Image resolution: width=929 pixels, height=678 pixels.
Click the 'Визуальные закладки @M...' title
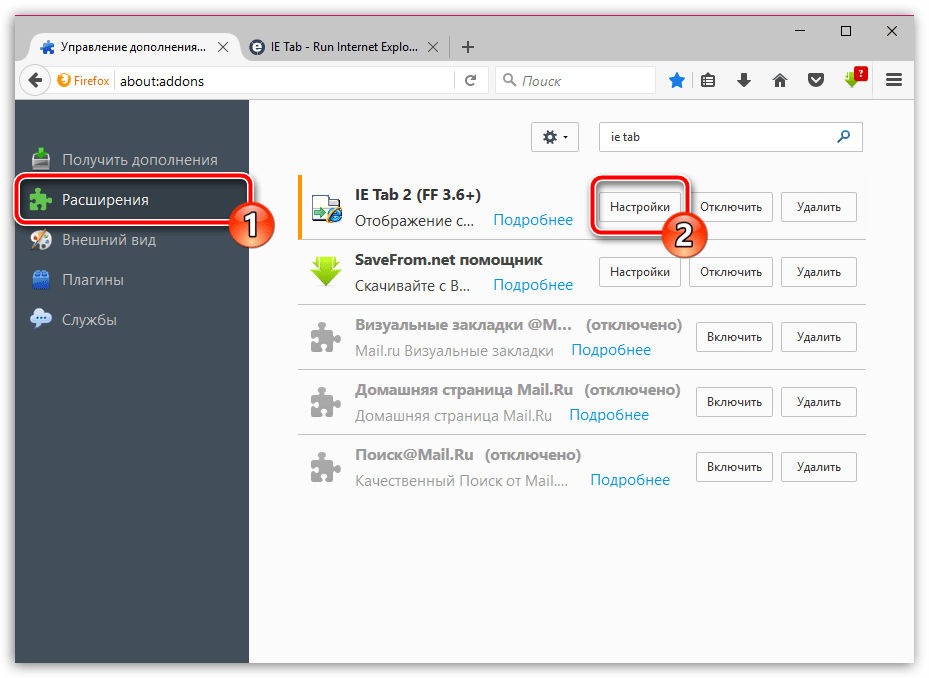pyautogui.click(x=463, y=325)
